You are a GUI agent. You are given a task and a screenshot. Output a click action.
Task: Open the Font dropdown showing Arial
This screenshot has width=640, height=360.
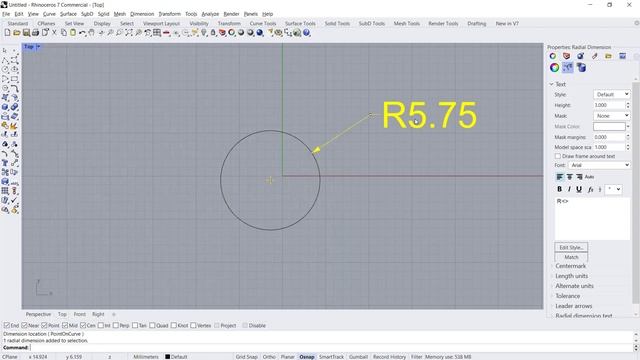pyautogui.click(x=599, y=165)
